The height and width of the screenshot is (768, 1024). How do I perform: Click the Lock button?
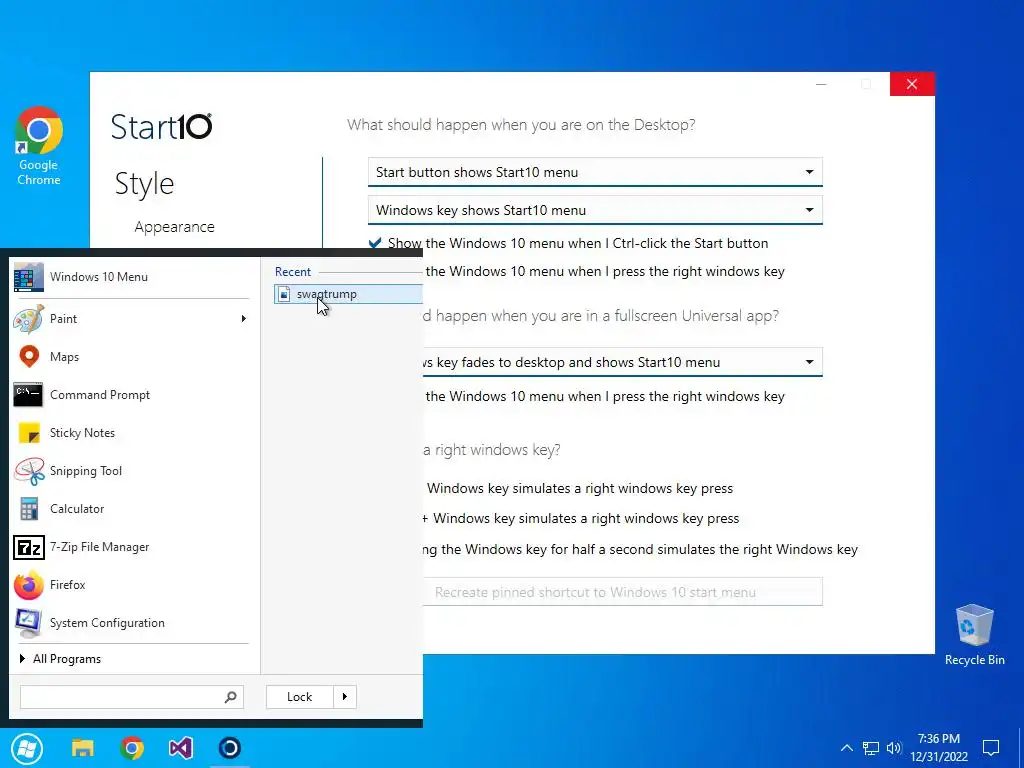pos(300,697)
